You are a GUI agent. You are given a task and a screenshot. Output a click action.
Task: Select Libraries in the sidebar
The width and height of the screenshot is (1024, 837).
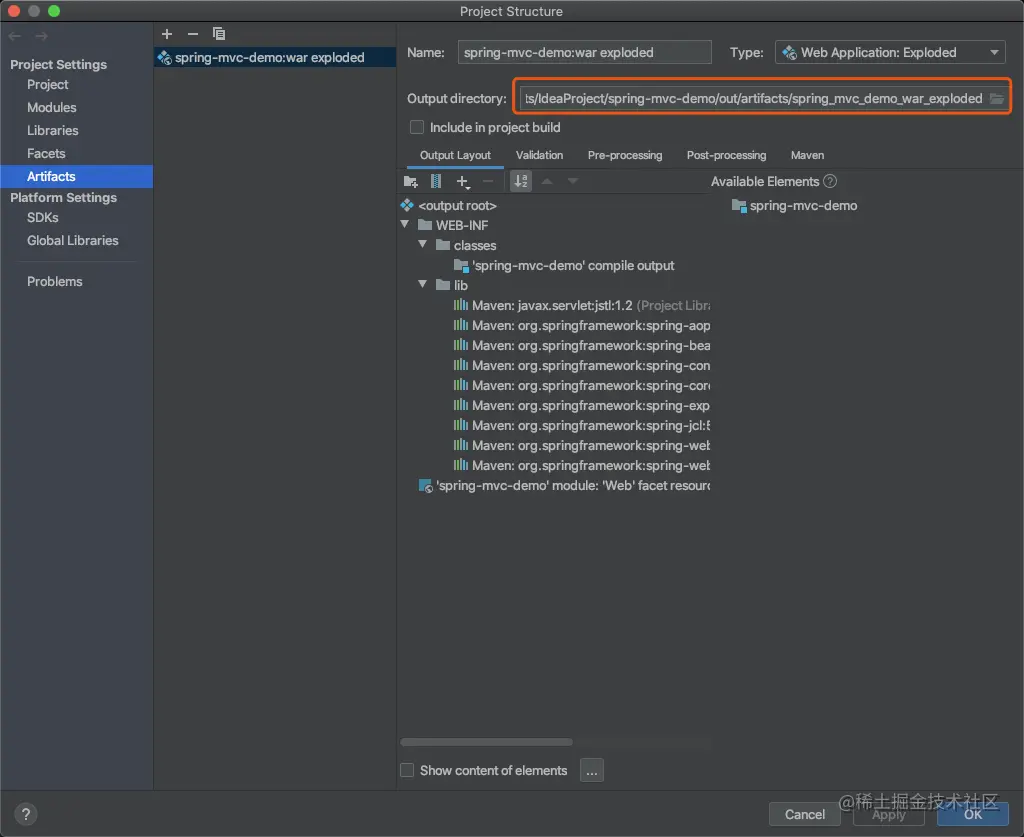[x=53, y=131]
